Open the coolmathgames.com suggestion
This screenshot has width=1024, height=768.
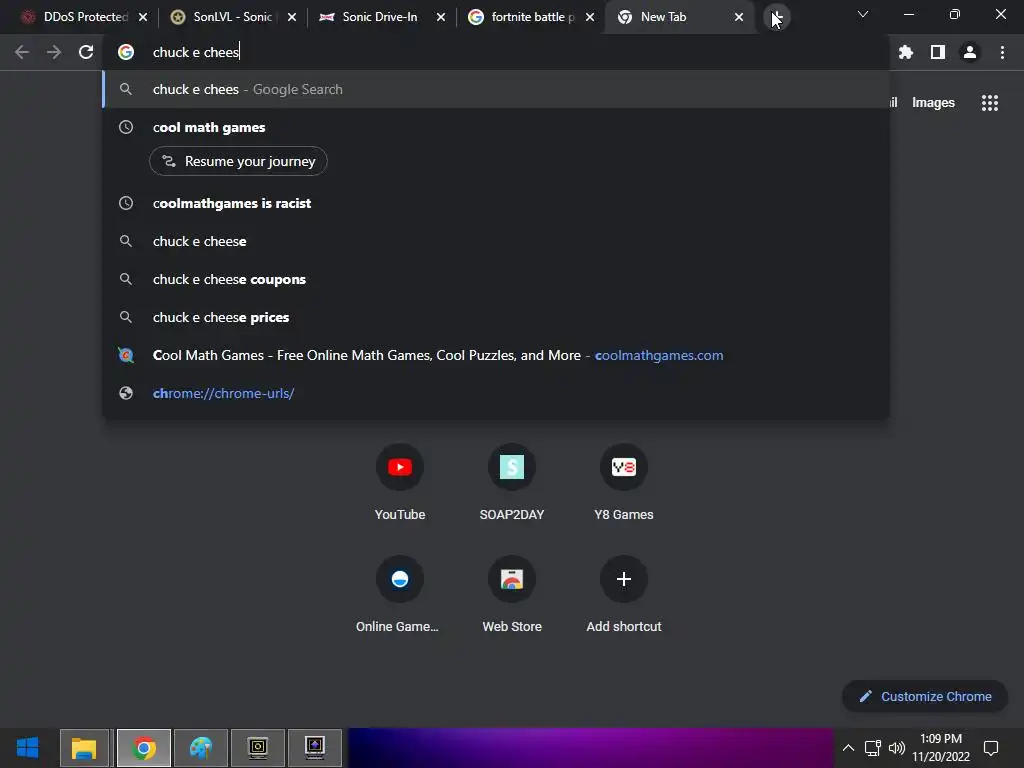(x=496, y=355)
